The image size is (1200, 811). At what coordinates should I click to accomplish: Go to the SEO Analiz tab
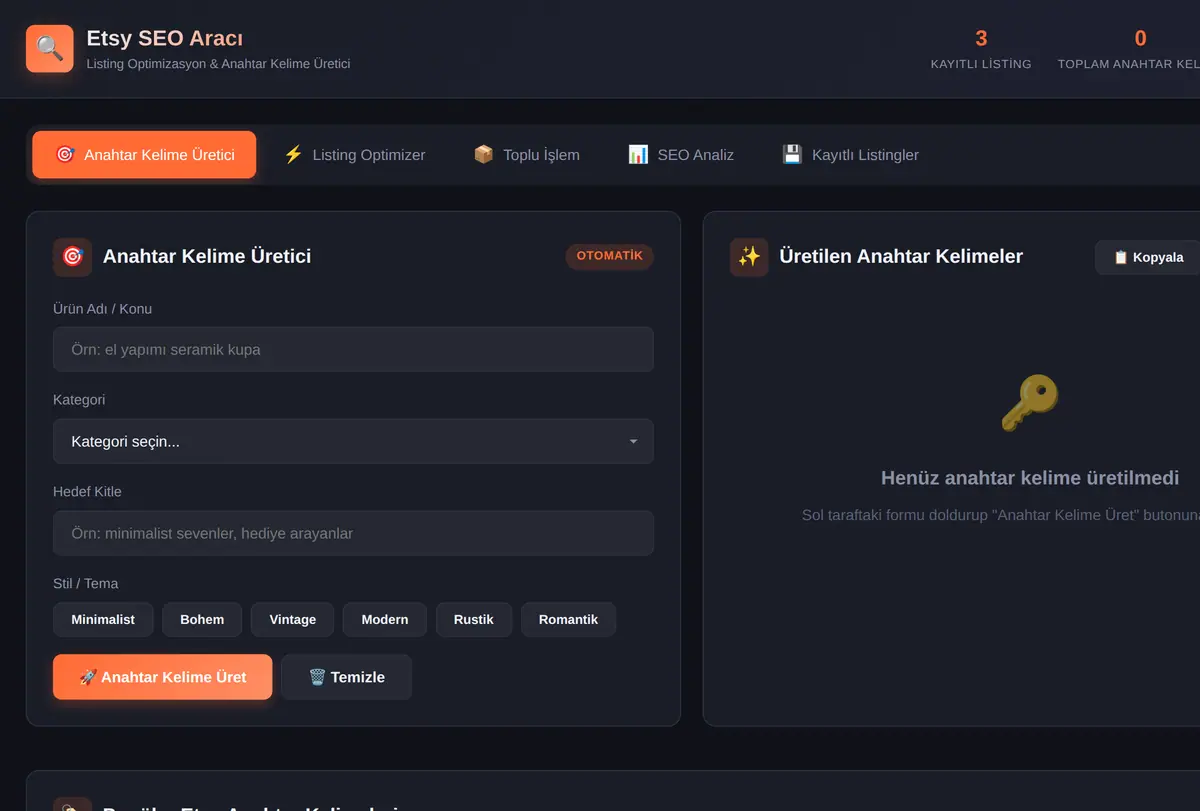coord(680,155)
